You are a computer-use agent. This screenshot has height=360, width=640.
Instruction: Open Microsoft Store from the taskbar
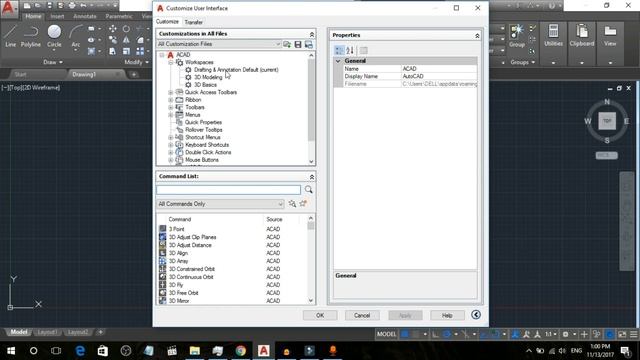click(x=103, y=351)
